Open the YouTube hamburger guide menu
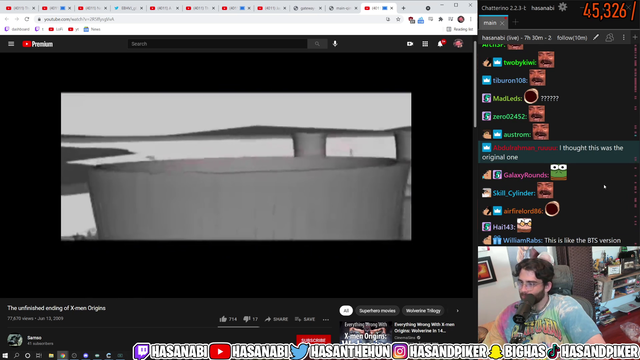 point(11,44)
